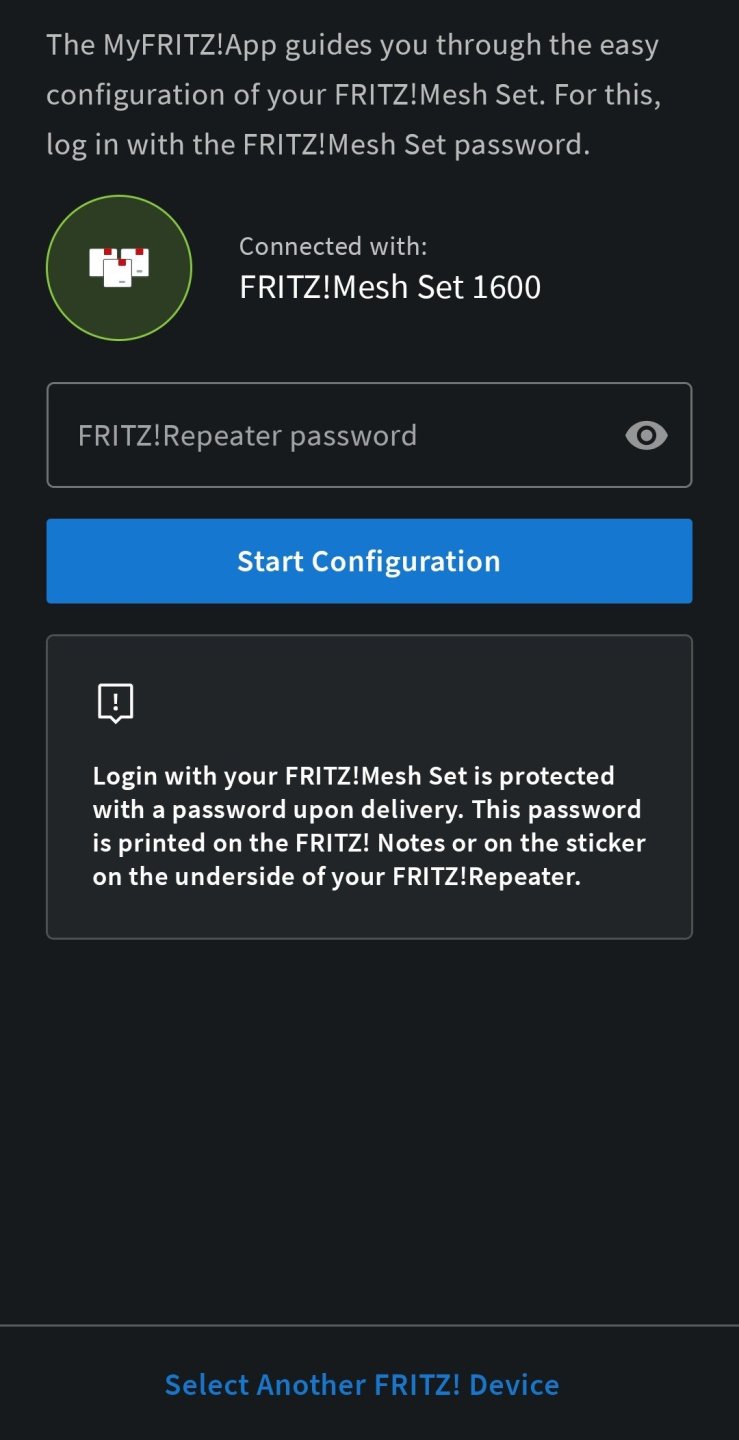Tap the FRITZ!Mesh Set device icon
Viewport: 739px width, 1440px height.
pyautogui.click(x=119, y=267)
